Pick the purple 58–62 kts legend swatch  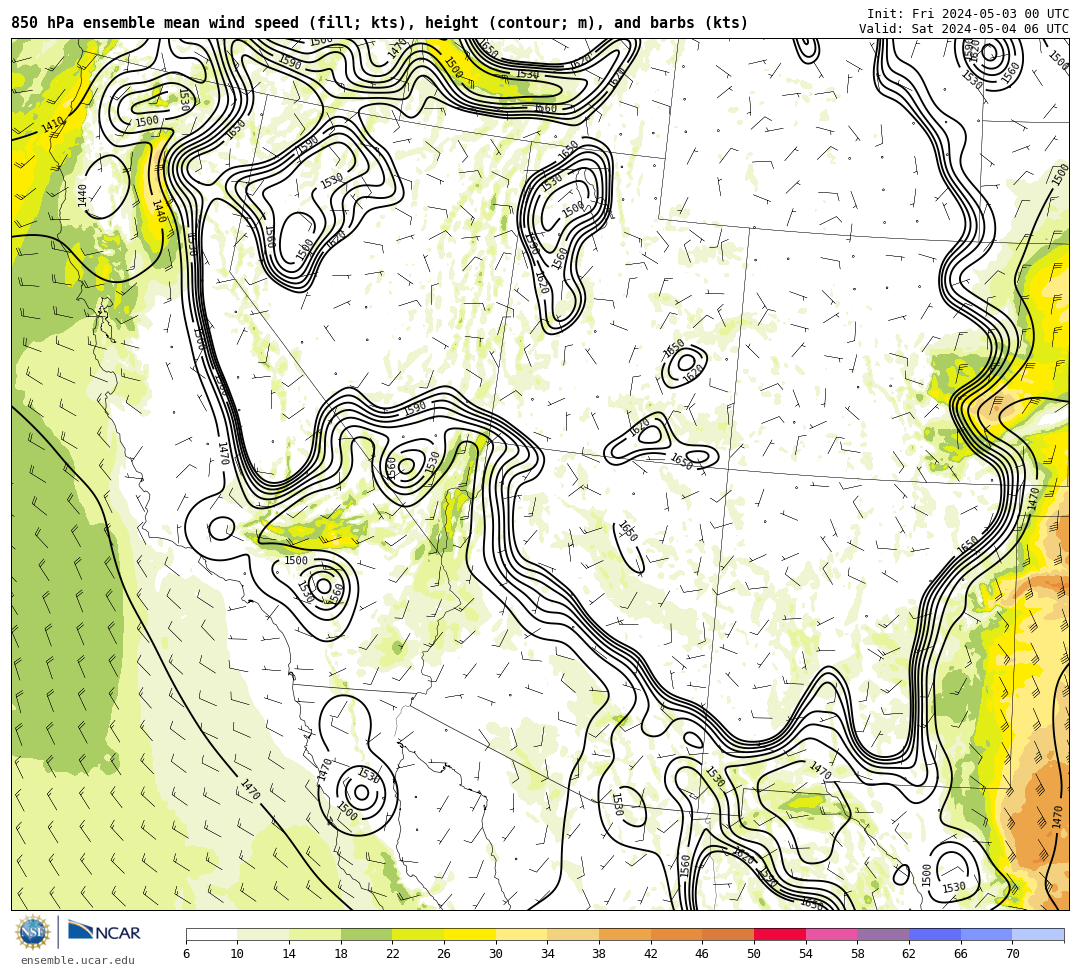point(883,934)
